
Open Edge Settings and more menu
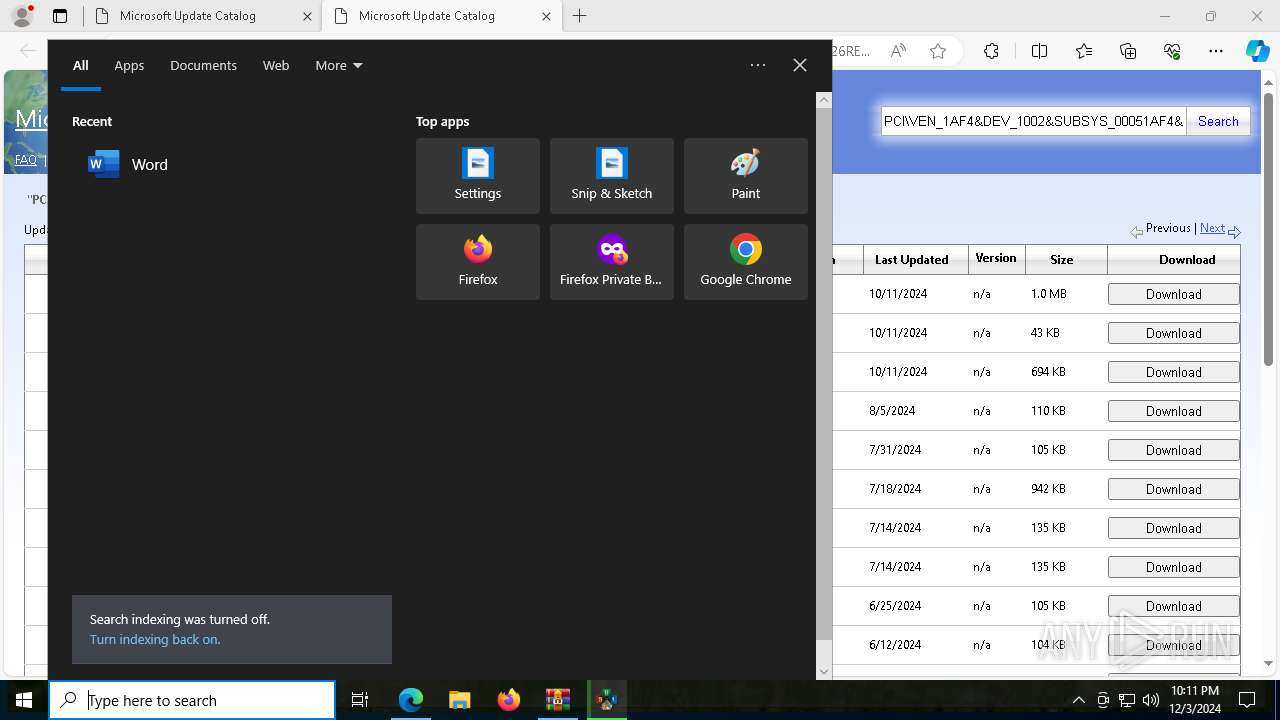(x=1216, y=52)
